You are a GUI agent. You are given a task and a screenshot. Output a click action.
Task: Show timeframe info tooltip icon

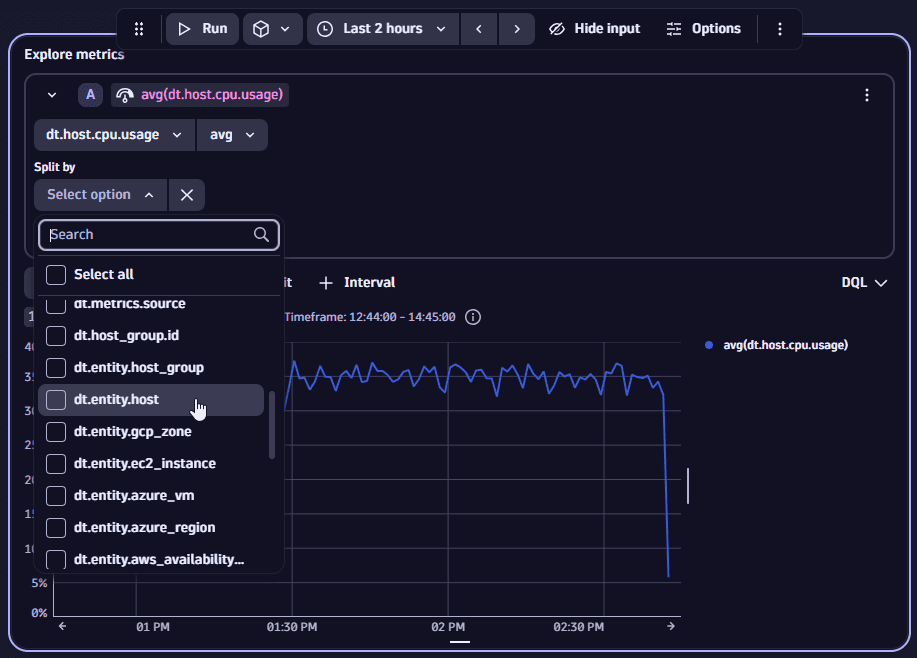[x=473, y=317]
